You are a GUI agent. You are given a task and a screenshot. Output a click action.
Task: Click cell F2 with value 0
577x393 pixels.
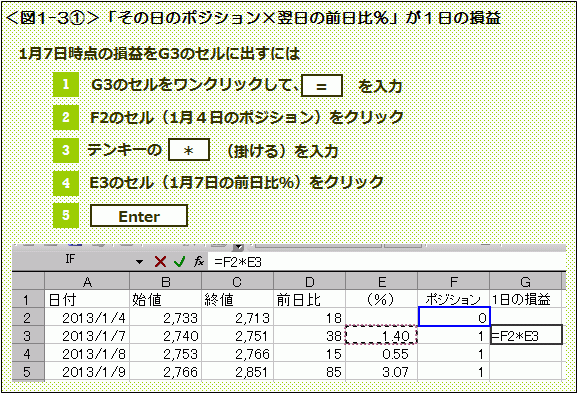(454, 317)
